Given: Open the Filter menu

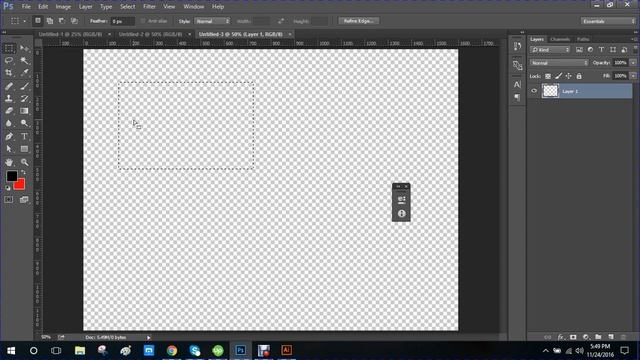Looking at the screenshot, I should pyautogui.click(x=149, y=7).
